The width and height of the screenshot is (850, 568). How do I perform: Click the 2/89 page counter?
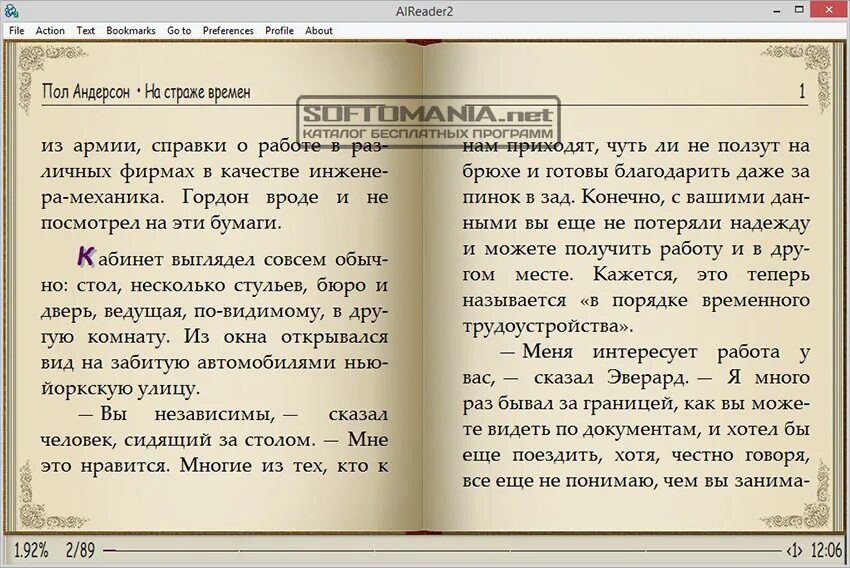click(x=80, y=551)
